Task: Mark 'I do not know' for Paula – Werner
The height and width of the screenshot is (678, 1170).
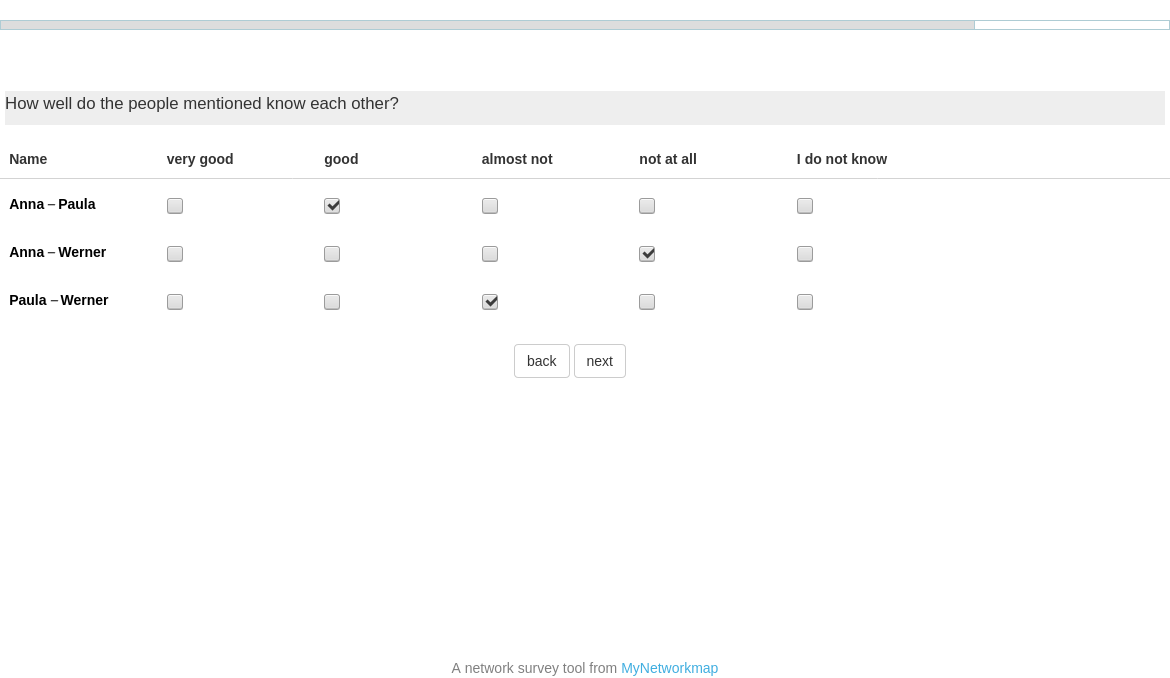Action: [804, 301]
